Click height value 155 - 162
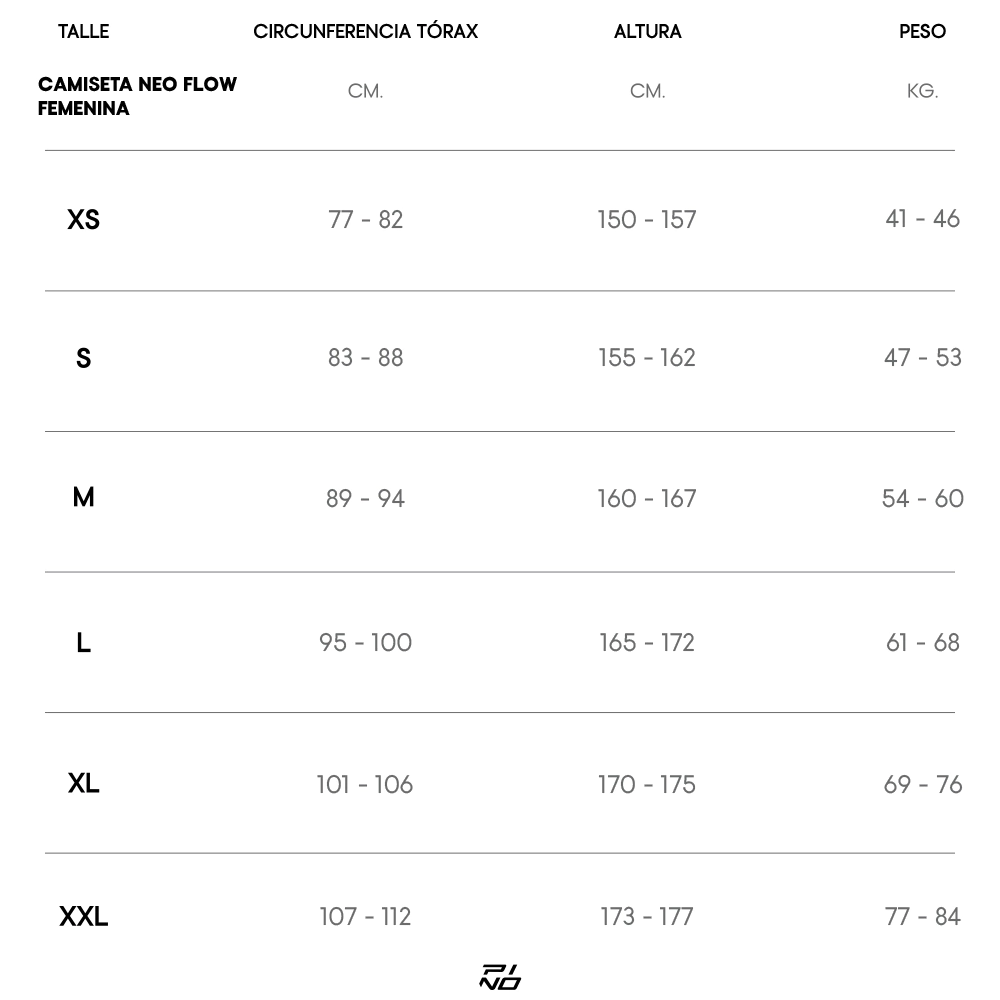 647,358
